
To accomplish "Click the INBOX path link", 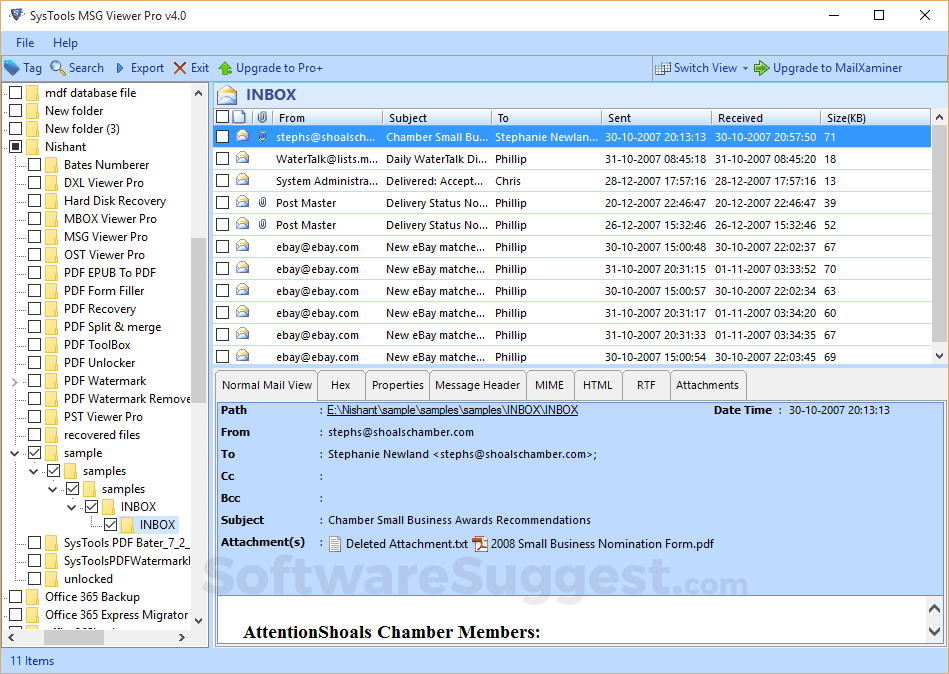I will pos(452,410).
